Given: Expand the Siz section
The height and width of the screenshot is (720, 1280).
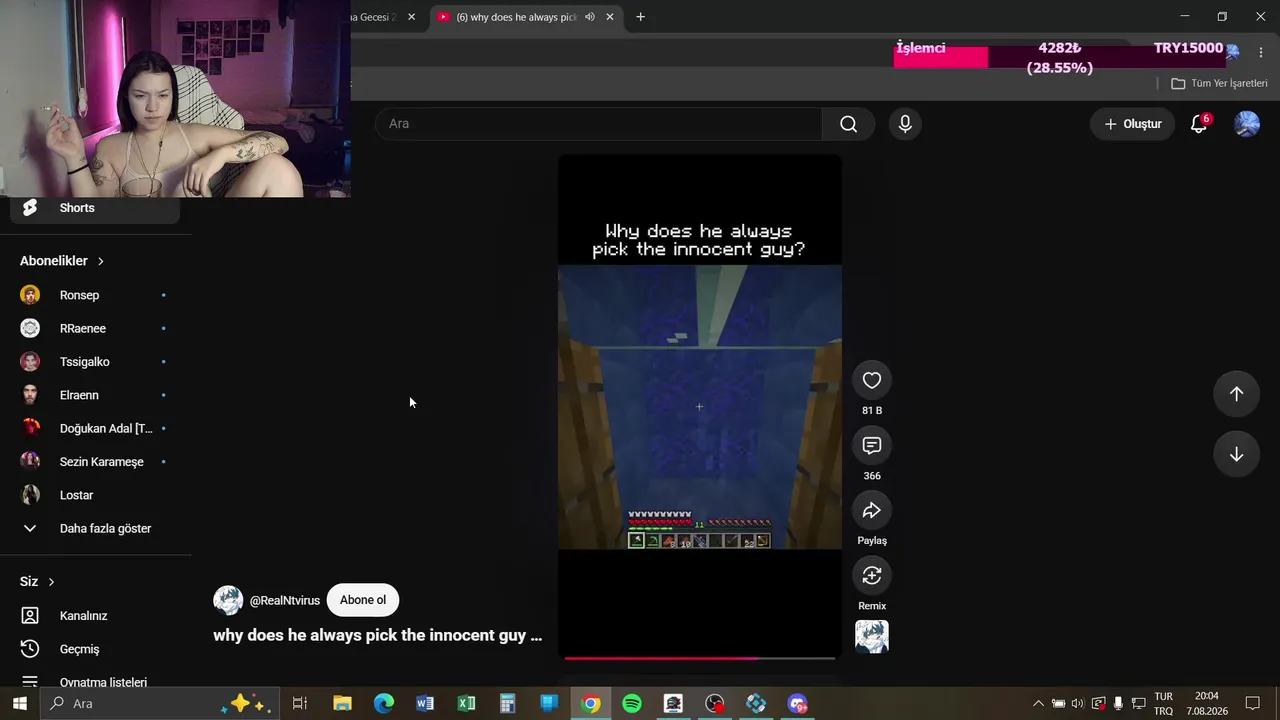Looking at the screenshot, I should click(37, 581).
